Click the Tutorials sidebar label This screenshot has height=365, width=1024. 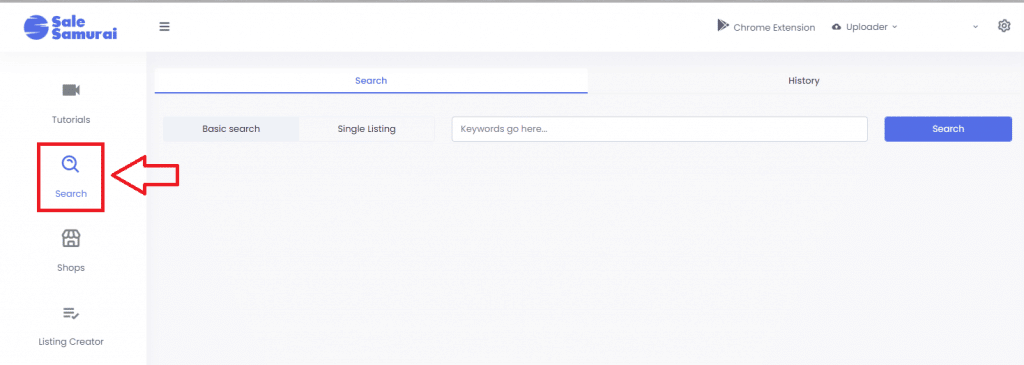click(71, 119)
